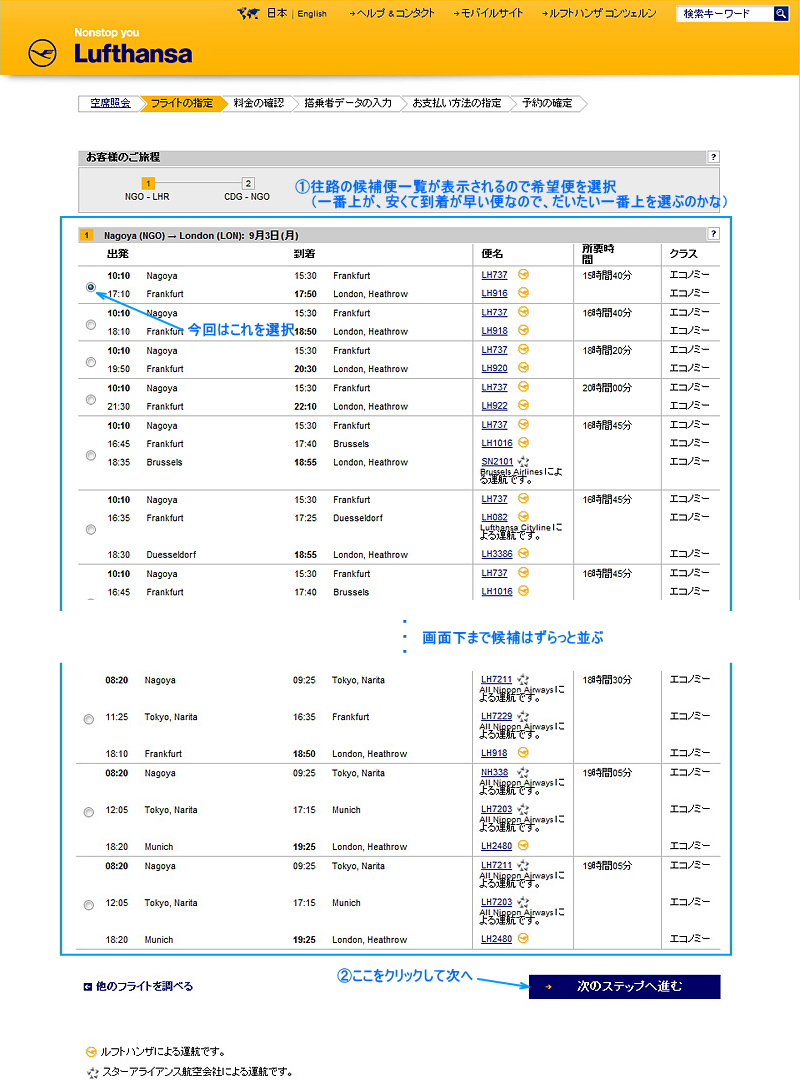Click the 便名 column header
This screenshot has height=1087, width=800.
click(492, 254)
